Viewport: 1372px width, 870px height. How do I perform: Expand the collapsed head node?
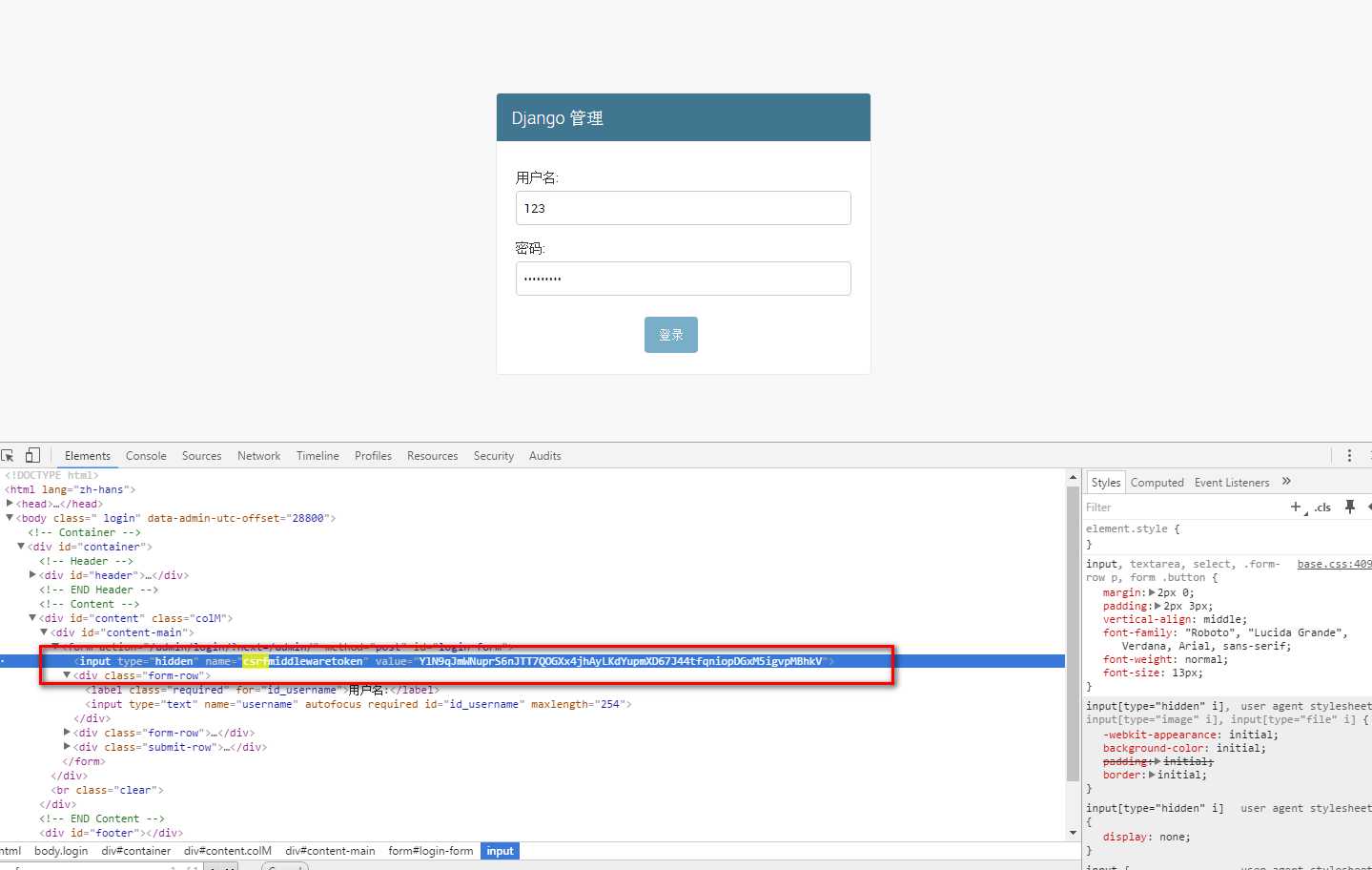pyautogui.click(x=10, y=504)
